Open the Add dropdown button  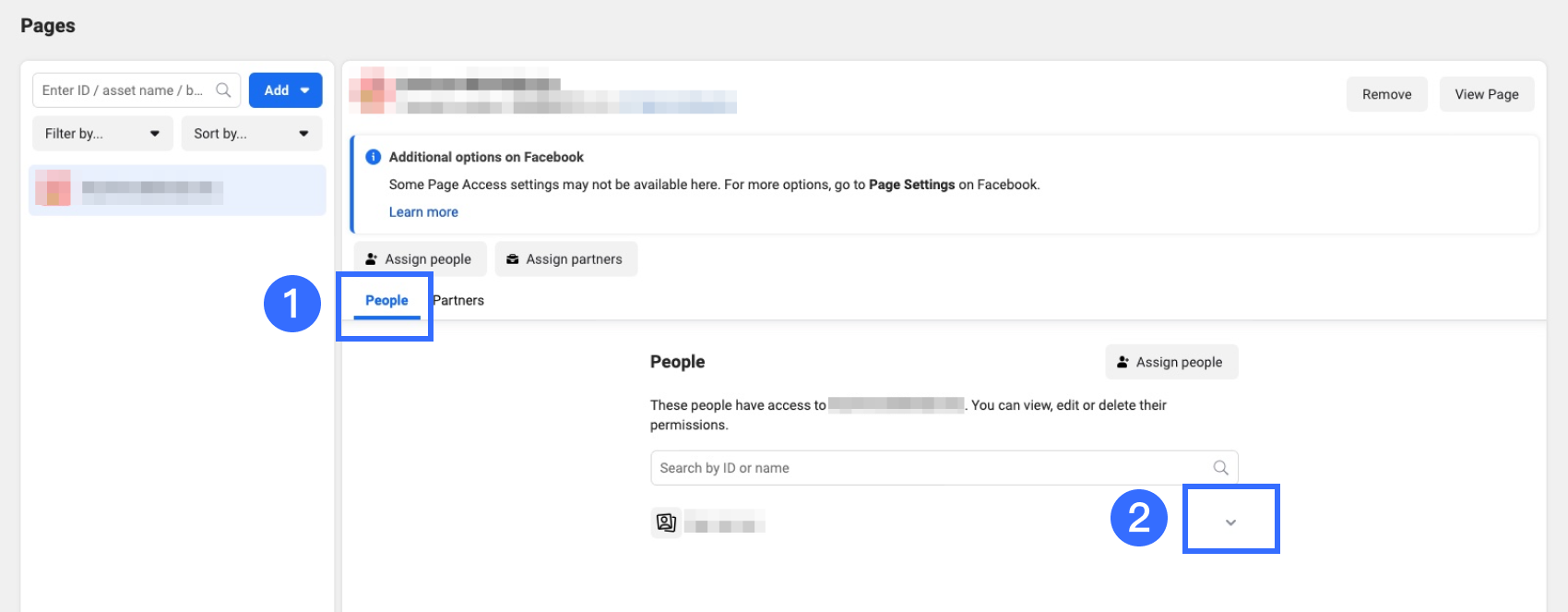click(x=286, y=90)
